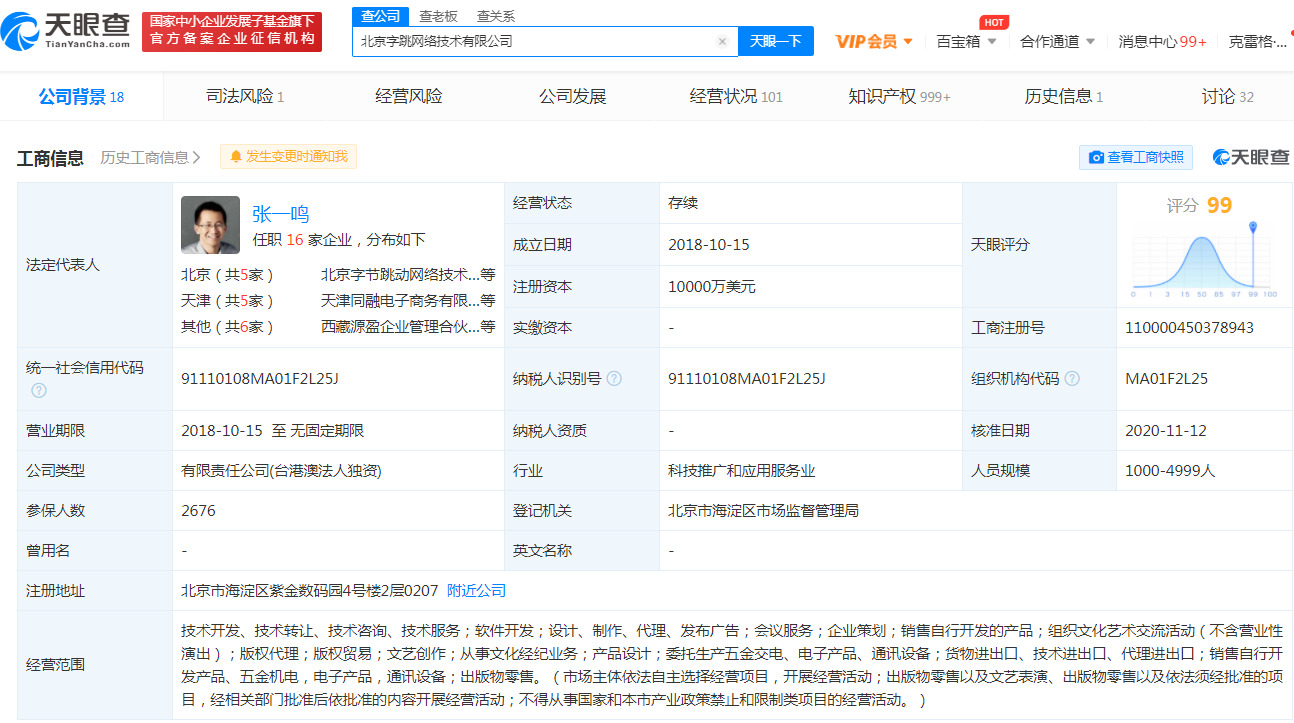Open 张一鸣 name link
The width and height of the screenshot is (1294, 723).
coord(280,214)
